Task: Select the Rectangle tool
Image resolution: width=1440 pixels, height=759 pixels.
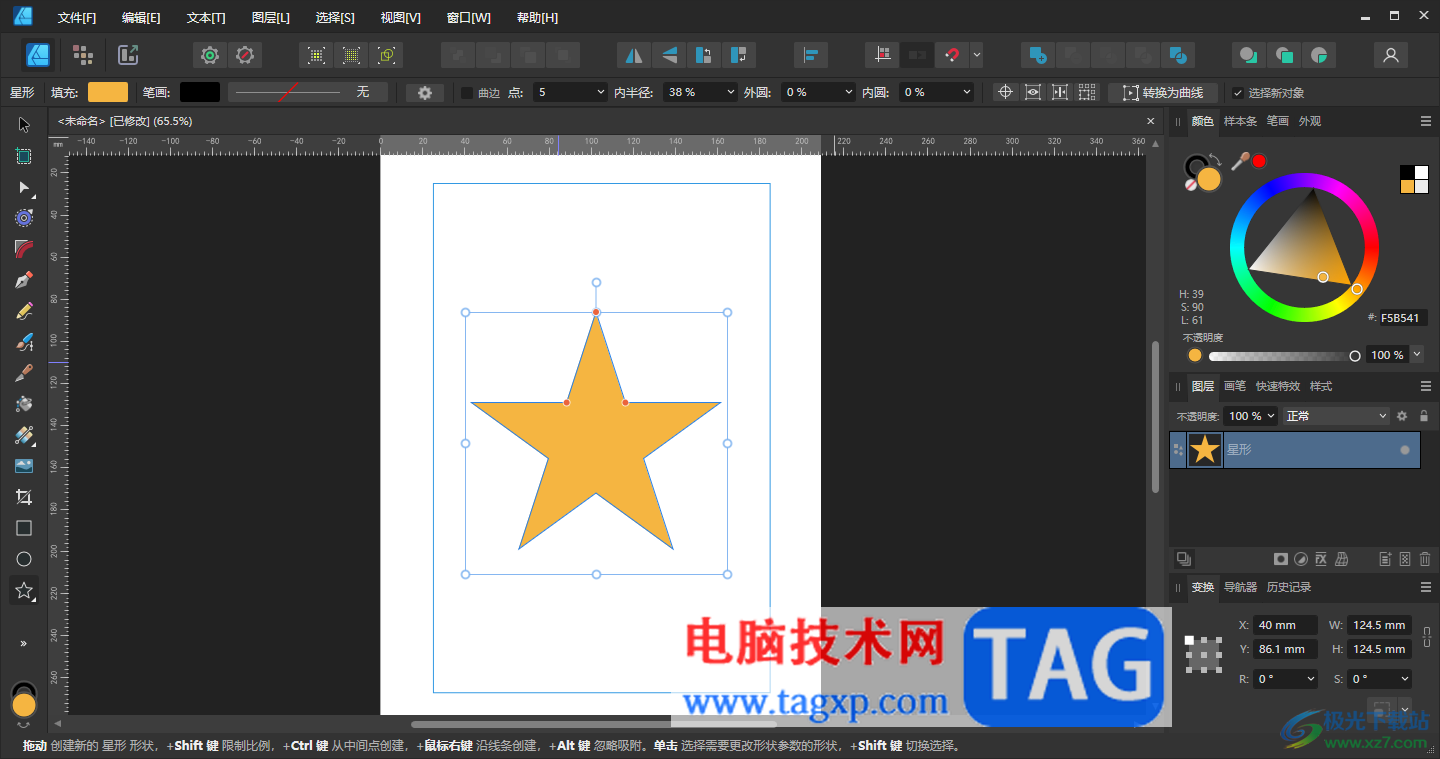Action: 24,528
